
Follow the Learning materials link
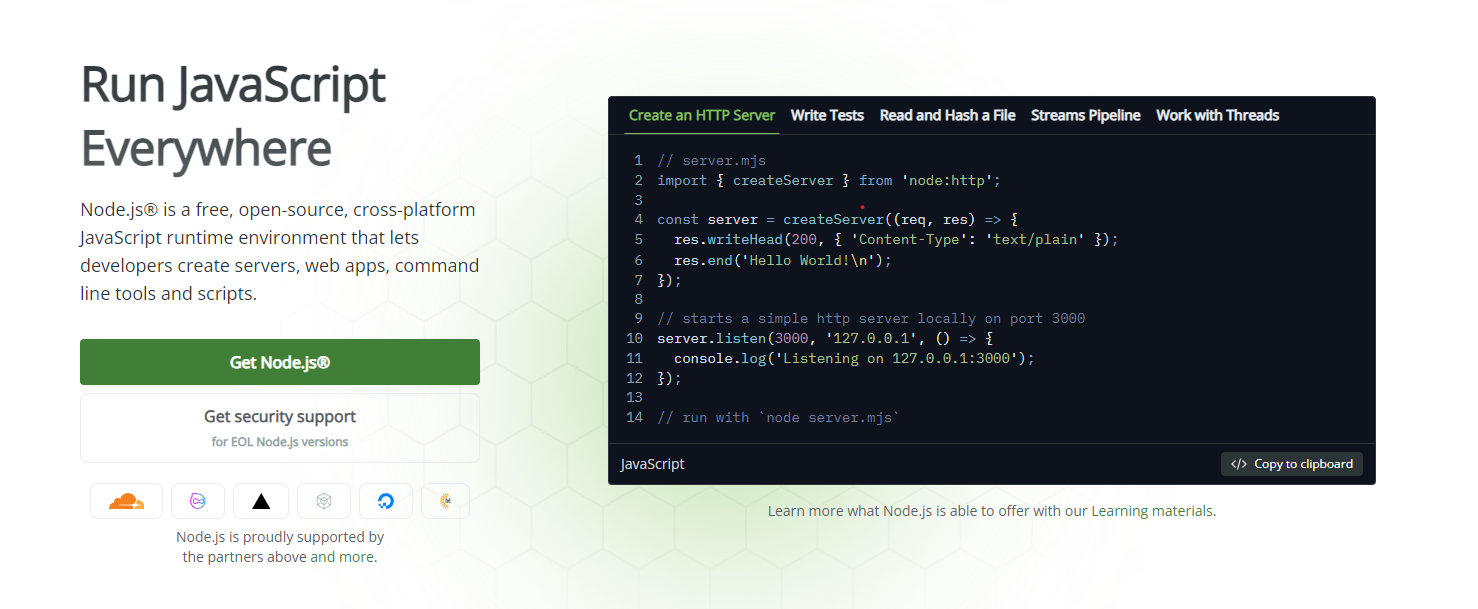click(x=1152, y=511)
